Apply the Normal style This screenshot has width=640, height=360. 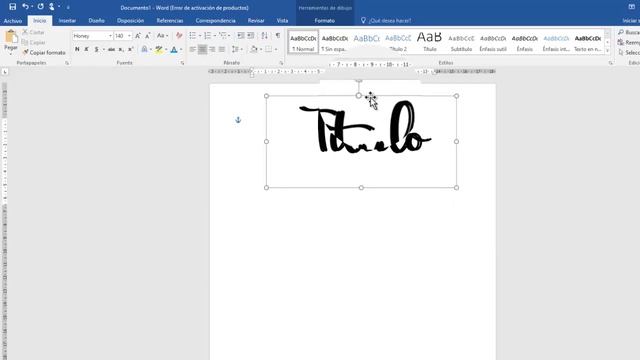(x=303, y=42)
